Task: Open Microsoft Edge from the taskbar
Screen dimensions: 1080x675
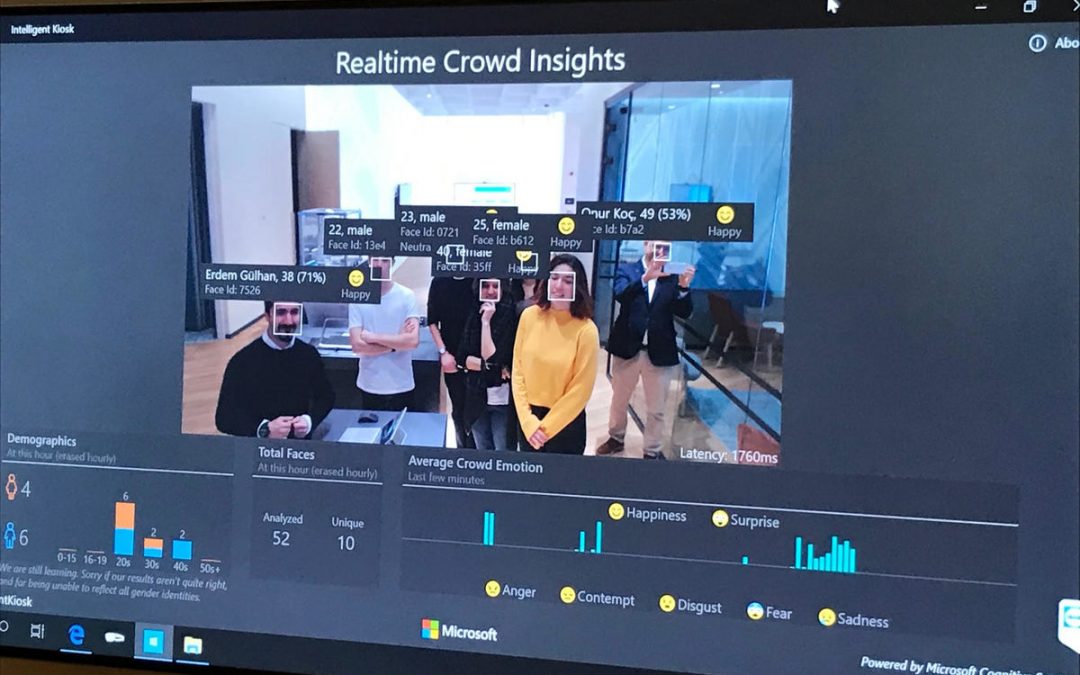Action: tap(76, 634)
